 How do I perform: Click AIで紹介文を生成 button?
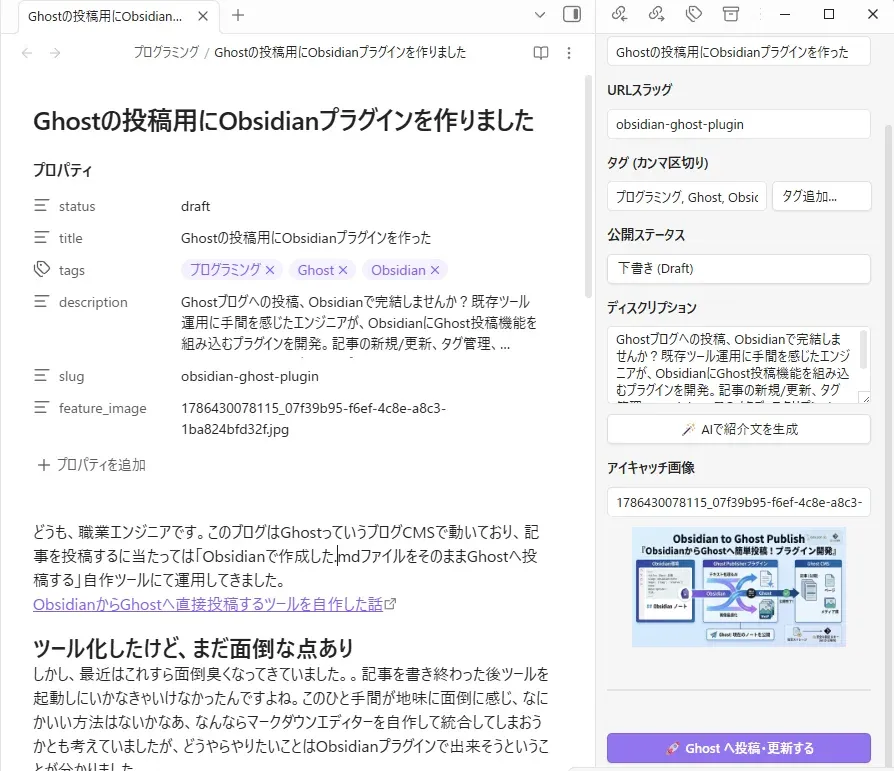click(738, 429)
